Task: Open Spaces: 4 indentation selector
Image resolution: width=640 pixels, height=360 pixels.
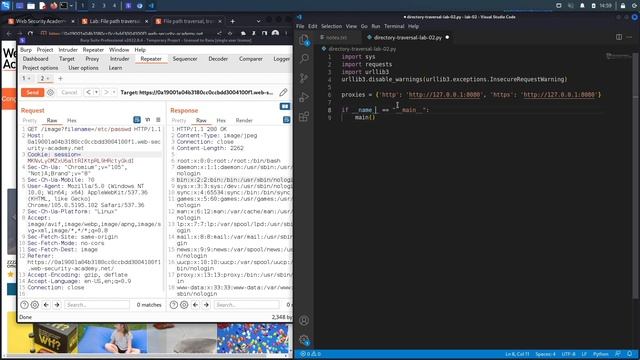Action: [545, 354]
